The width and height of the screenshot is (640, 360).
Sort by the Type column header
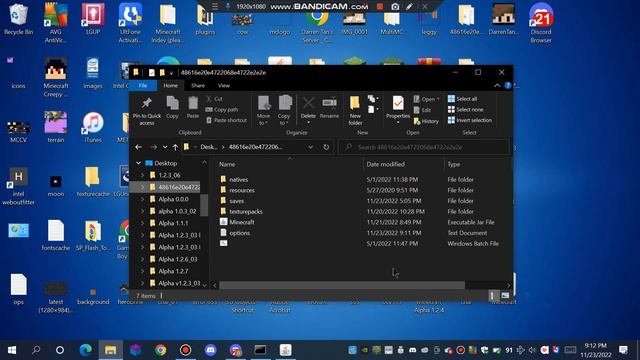tap(453, 164)
